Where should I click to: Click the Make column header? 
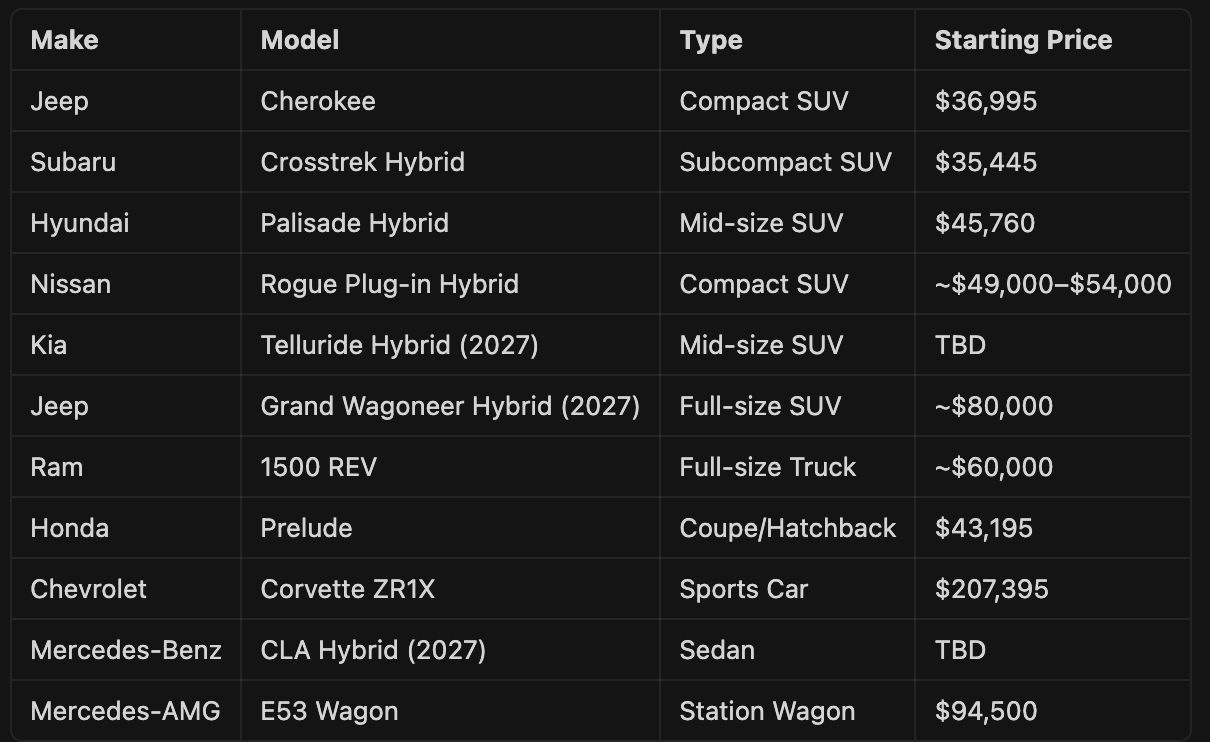[x=64, y=40]
